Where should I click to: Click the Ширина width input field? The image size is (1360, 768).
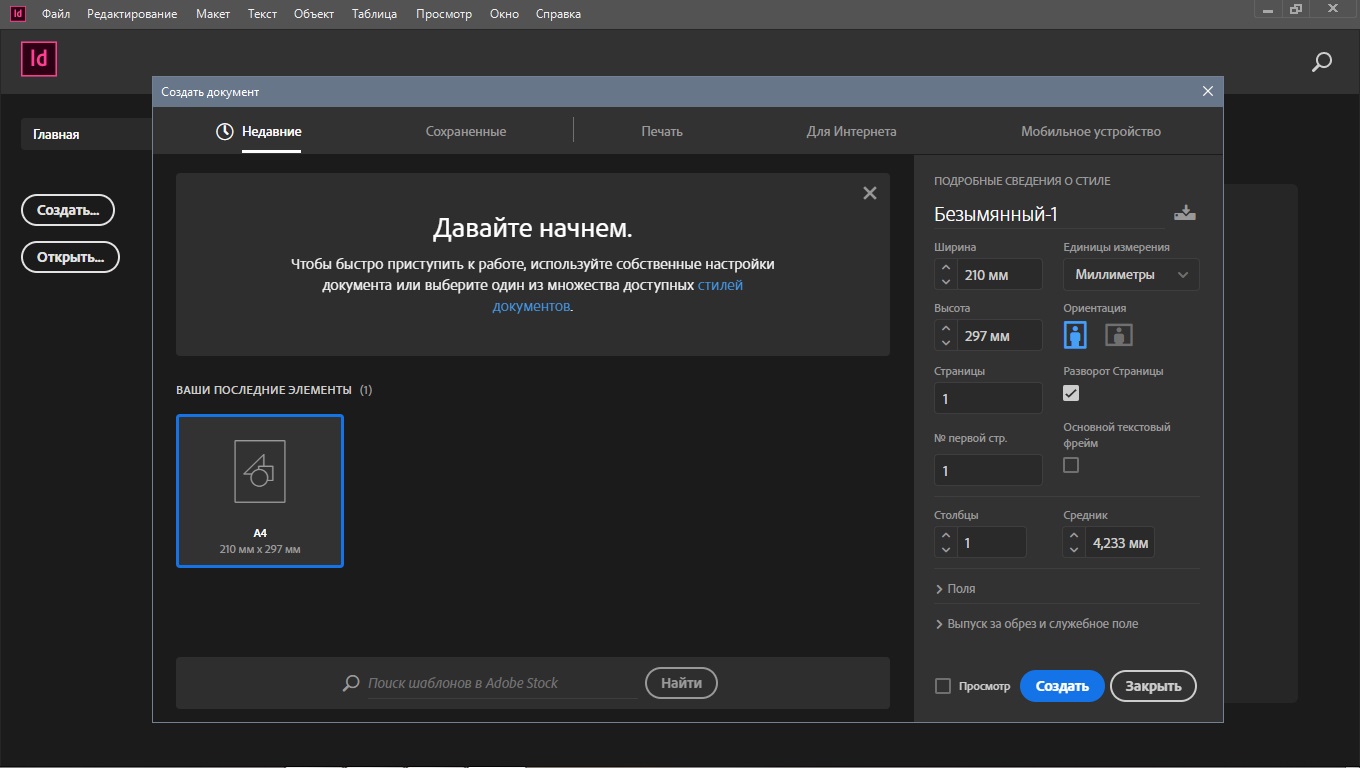point(999,274)
